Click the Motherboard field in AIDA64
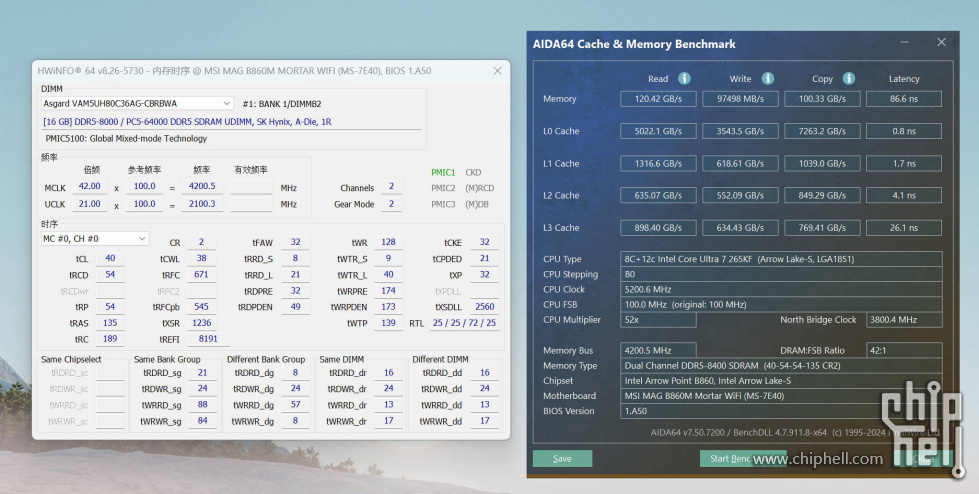This screenshot has height=494, width=979. click(x=781, y=396)
